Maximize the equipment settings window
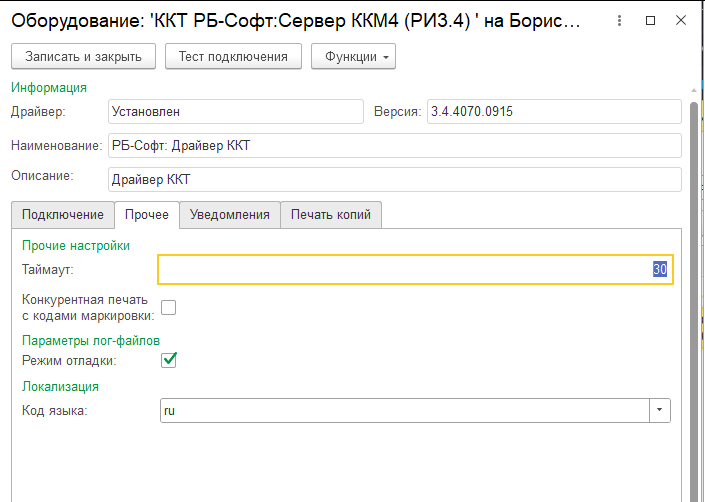 pyautogui.click(x=650, y=21)
